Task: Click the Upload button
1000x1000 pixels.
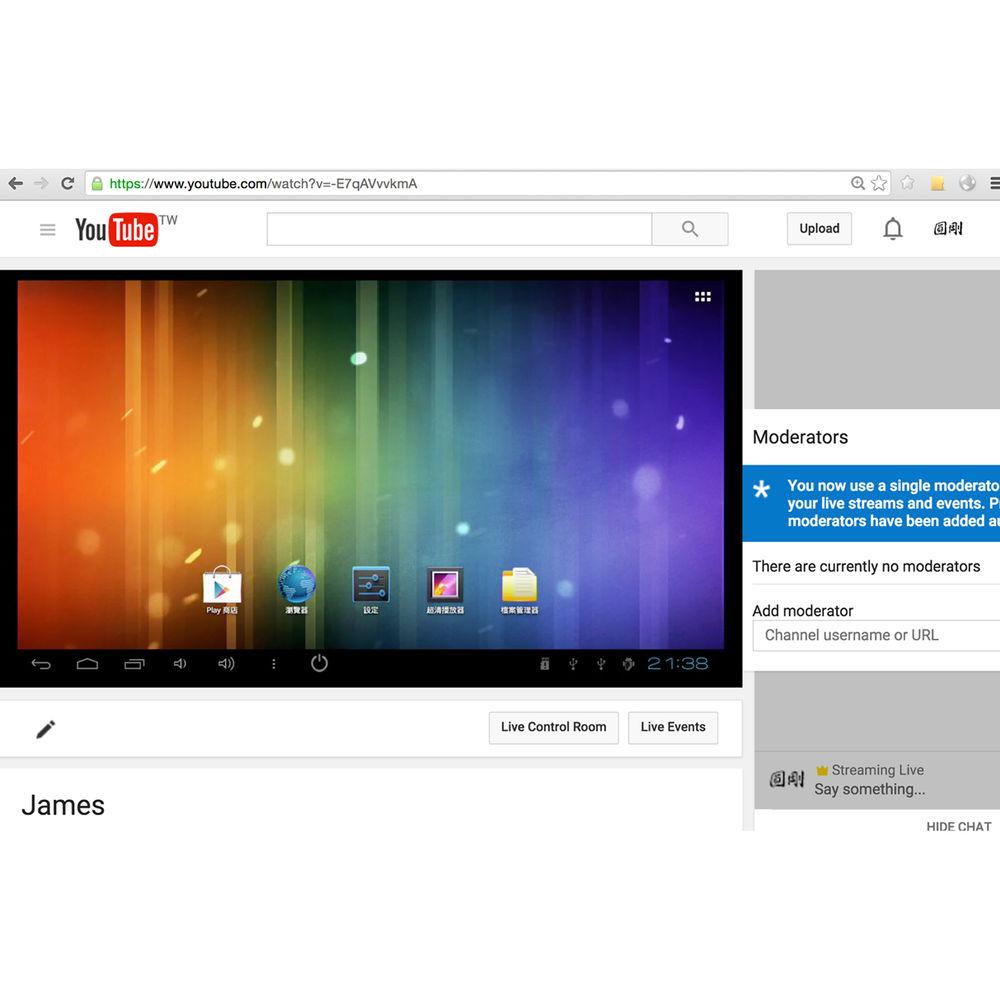Action: pos(819,229)
